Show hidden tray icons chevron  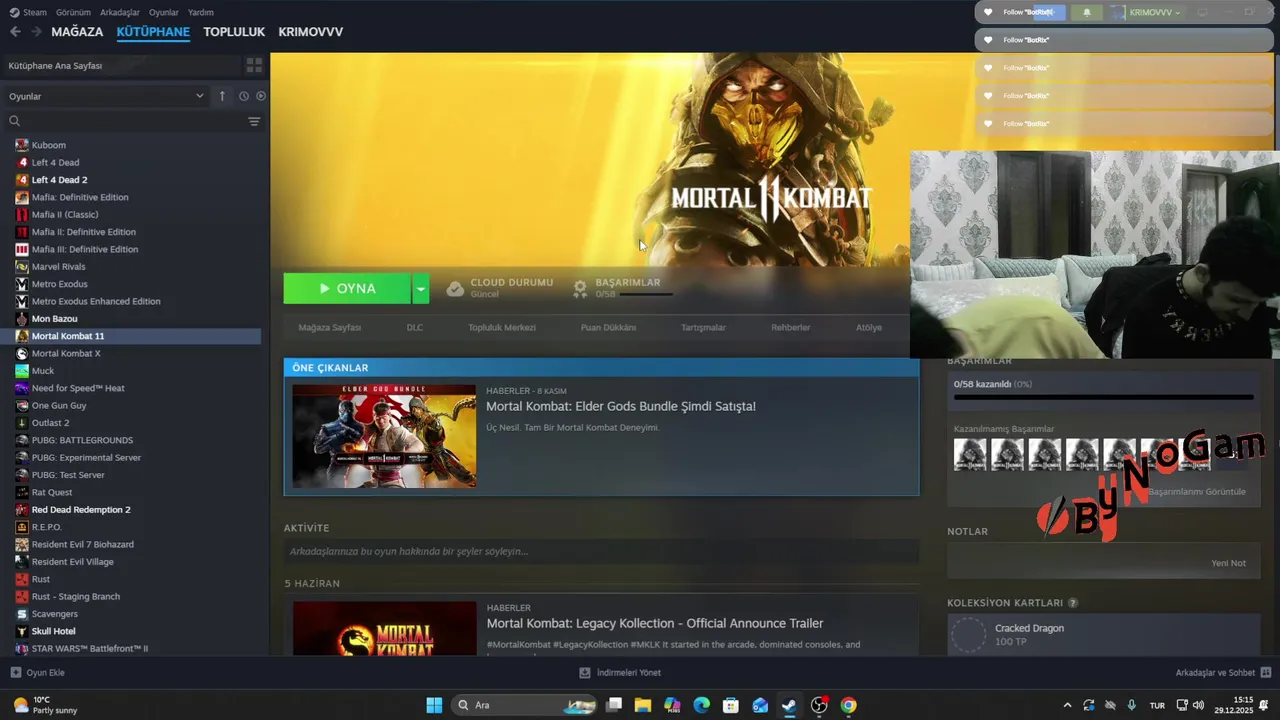pos(1067,705)
